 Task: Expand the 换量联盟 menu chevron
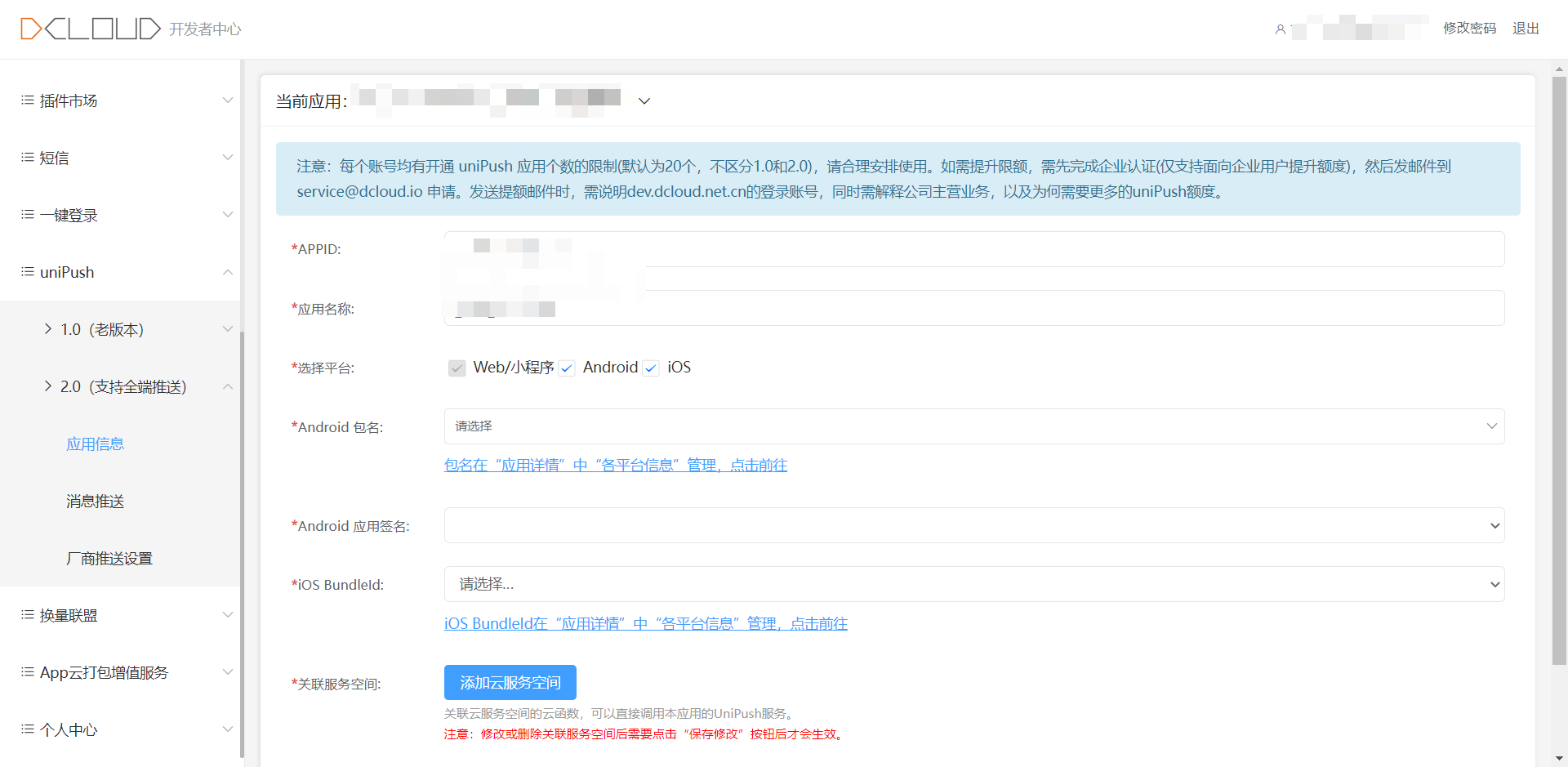click(x=228, y=615)
